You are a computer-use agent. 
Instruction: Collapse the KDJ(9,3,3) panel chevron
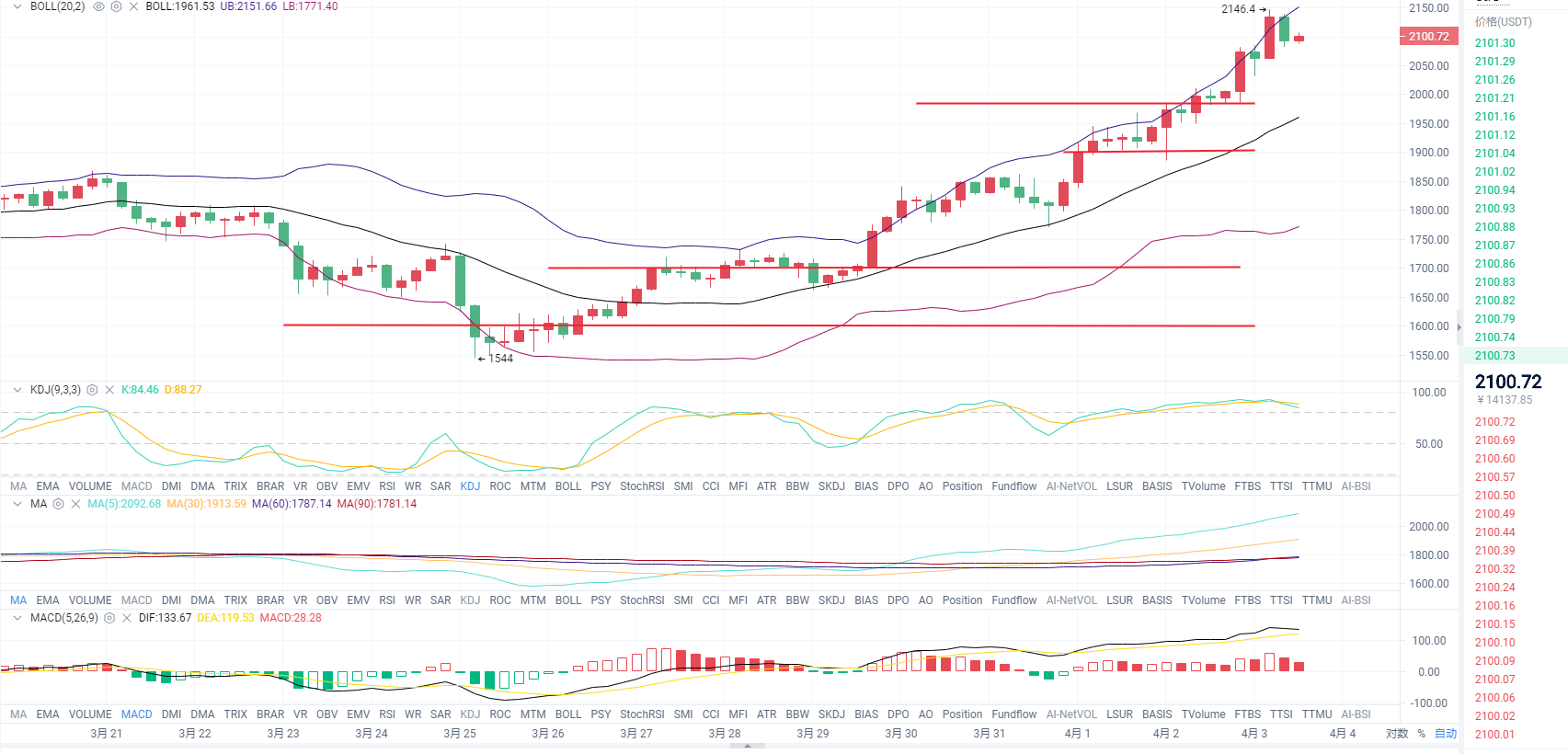[17, 390]
